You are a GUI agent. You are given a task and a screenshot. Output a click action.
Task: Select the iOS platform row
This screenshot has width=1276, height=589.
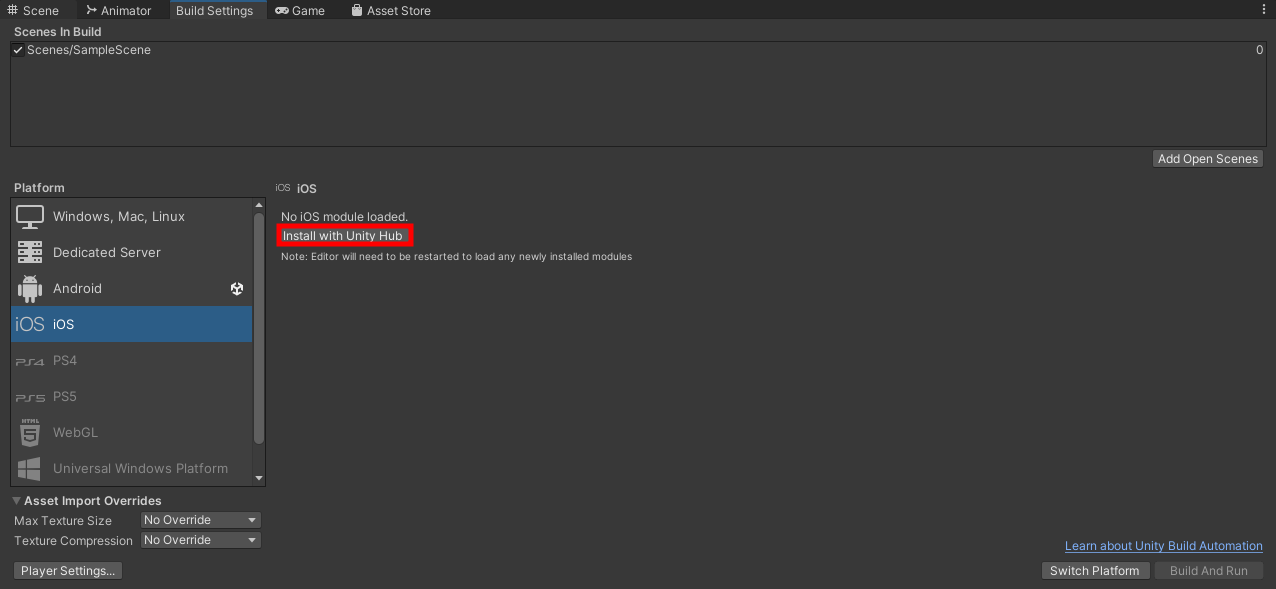pos(131,324)
